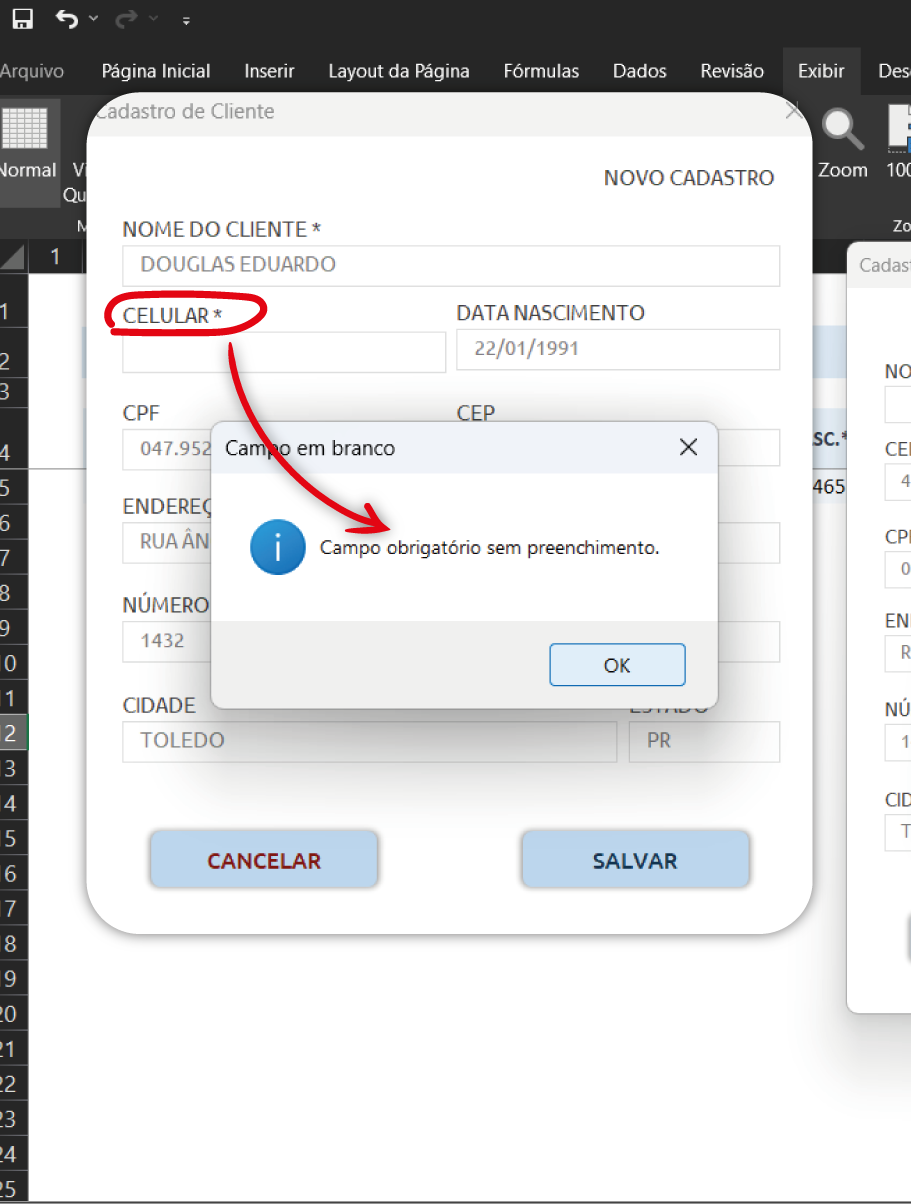Click the CANCELAR button
This screenshot has width=911, height=1204.
click(264, 860)
